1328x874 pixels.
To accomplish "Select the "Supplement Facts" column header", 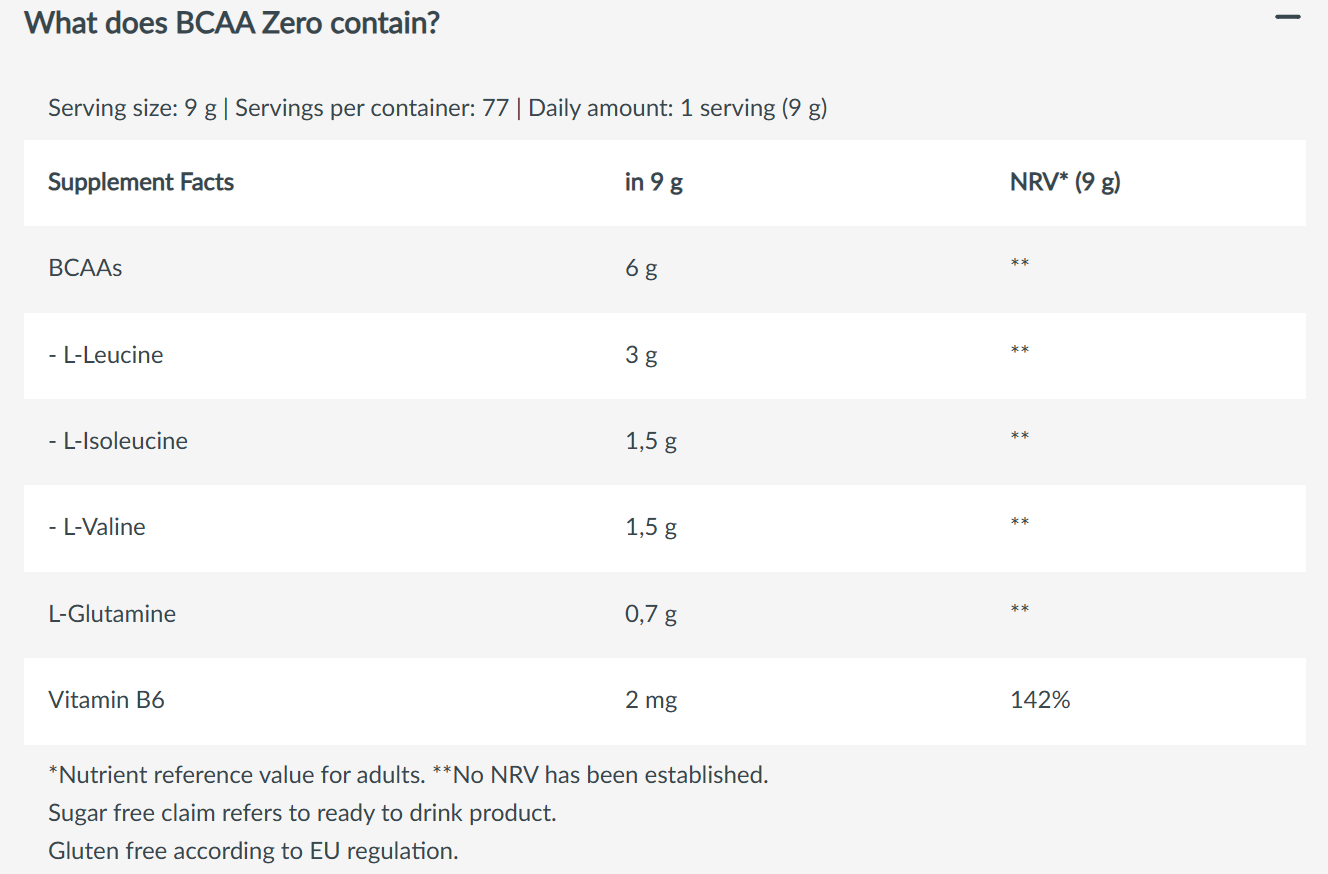I will click(141, 182).
